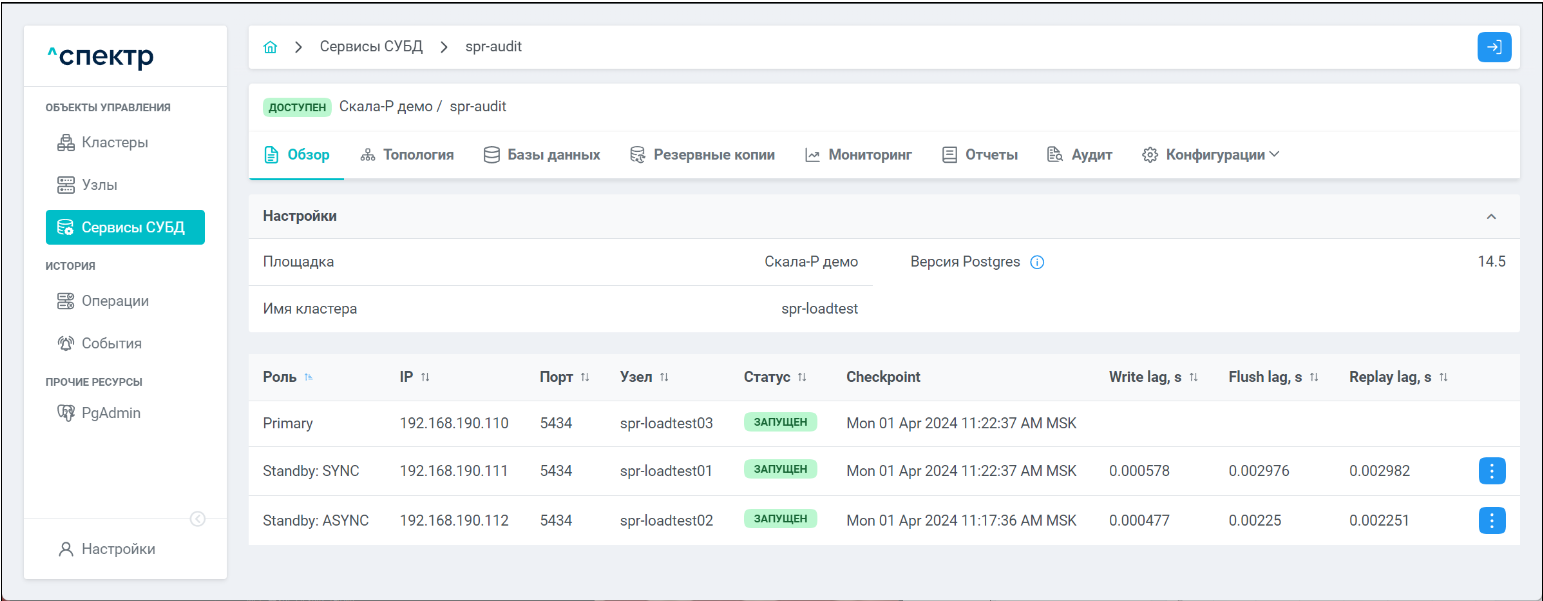Expand the Конфигурации dropdown
1543x601 pixels.
tap(1211, 155)
